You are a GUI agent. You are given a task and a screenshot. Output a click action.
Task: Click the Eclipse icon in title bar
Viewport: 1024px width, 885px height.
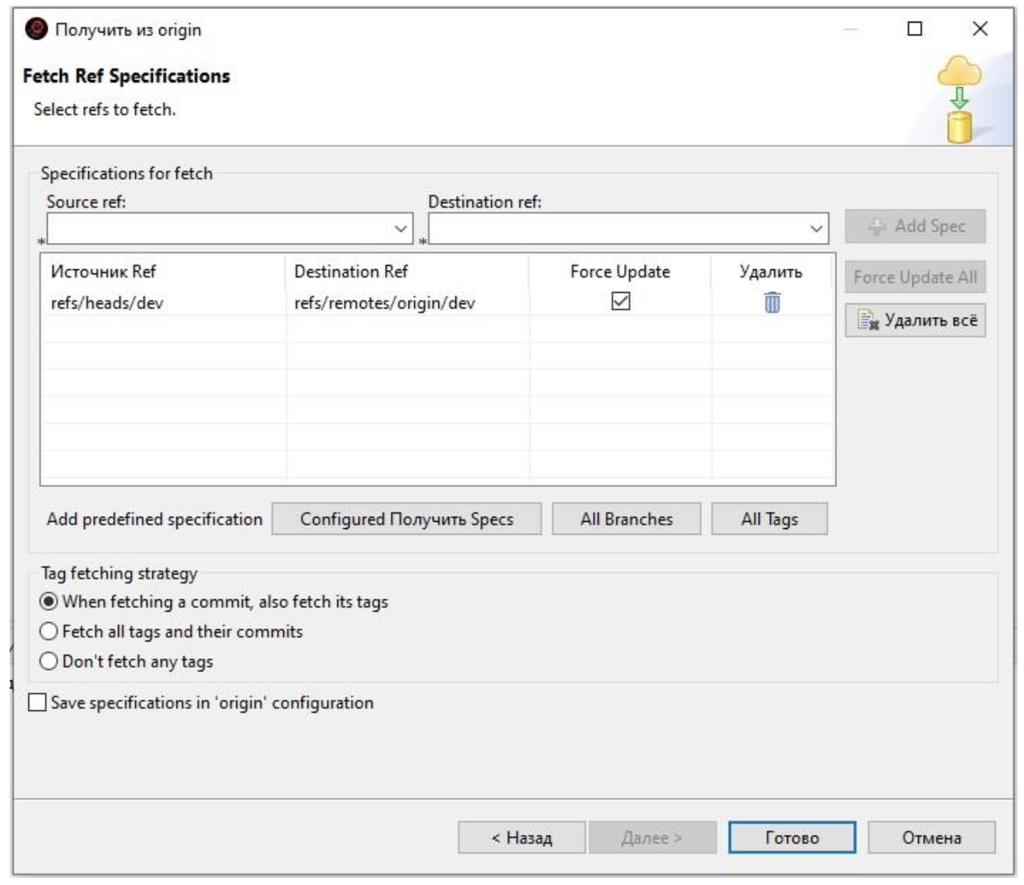pos(36,29)
